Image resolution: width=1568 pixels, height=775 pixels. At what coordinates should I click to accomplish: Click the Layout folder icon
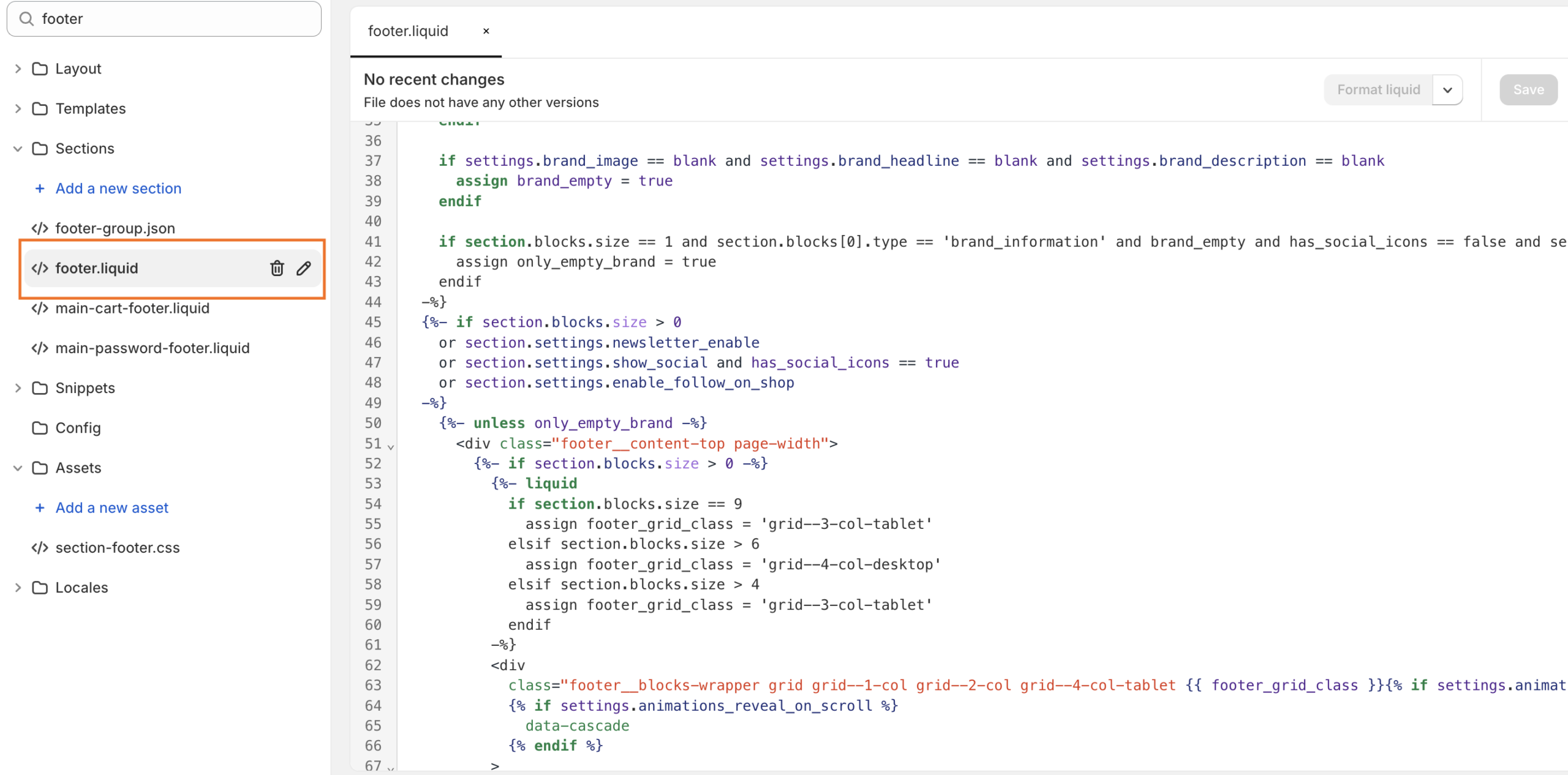[x=40, y=69]
